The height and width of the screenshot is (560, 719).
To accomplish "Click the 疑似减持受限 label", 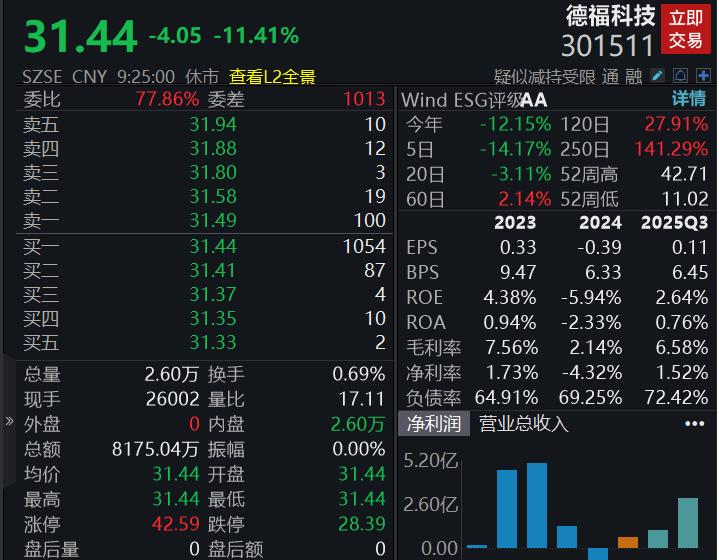I will (x=545, y=76).
